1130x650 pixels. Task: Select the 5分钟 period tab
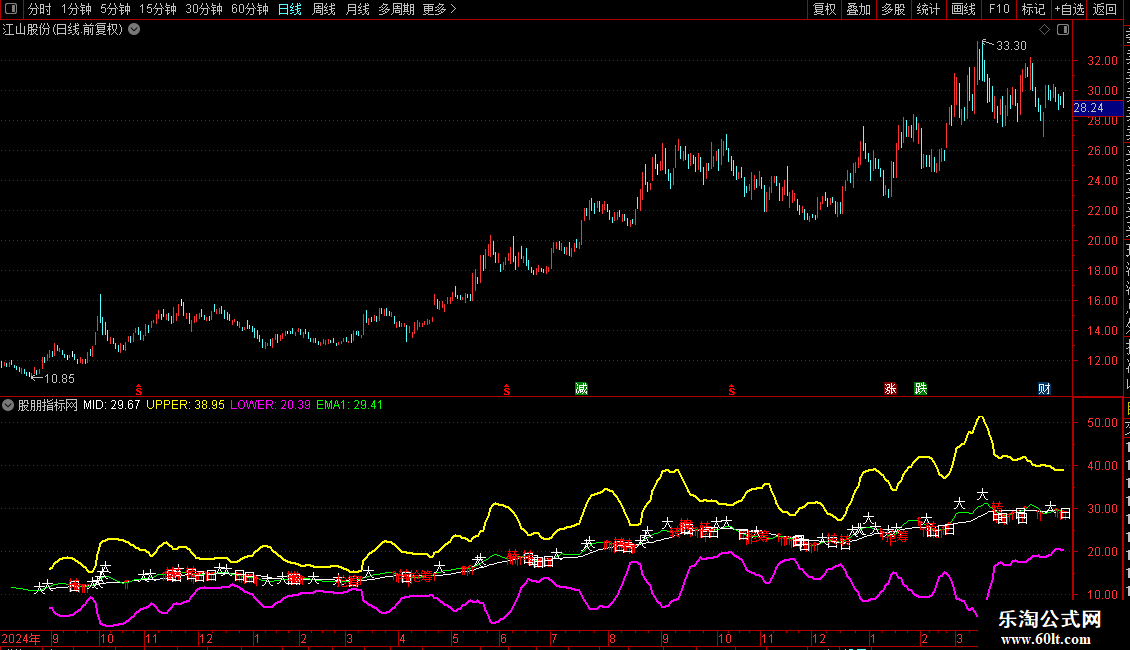(x=115, y=9)
